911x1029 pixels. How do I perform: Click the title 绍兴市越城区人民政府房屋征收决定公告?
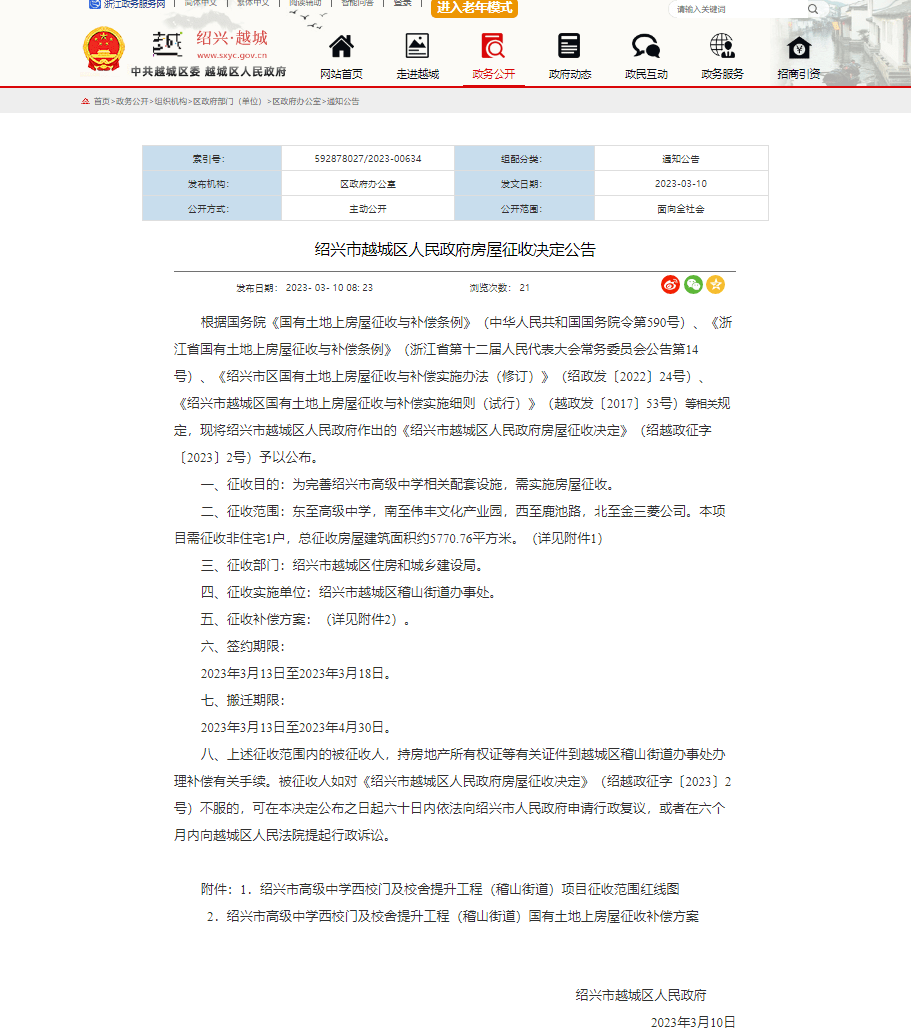tap(455, 249)
